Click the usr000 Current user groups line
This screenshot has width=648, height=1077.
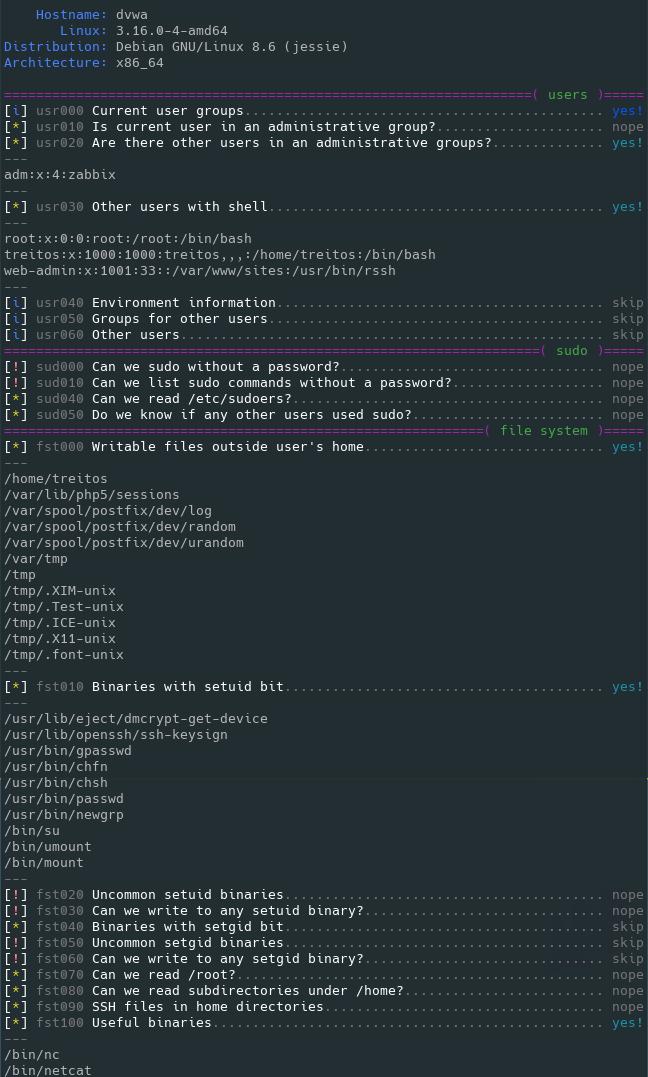[x=168, y=111]
